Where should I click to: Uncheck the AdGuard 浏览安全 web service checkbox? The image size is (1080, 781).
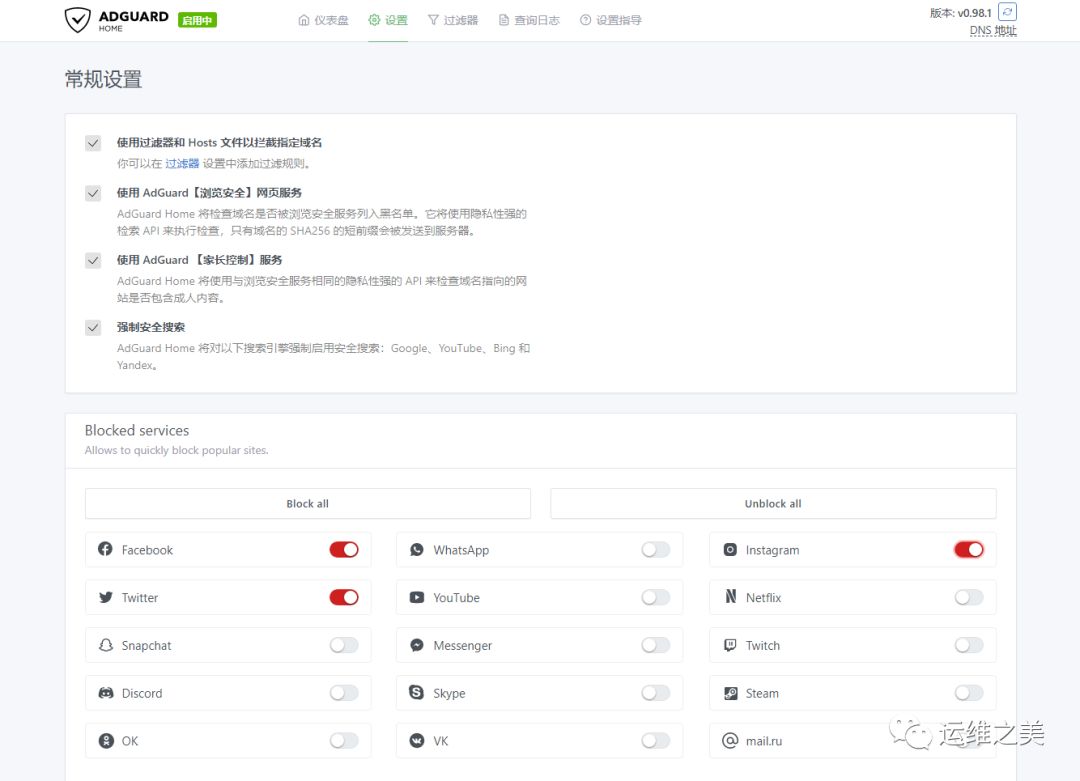(93, 194)
